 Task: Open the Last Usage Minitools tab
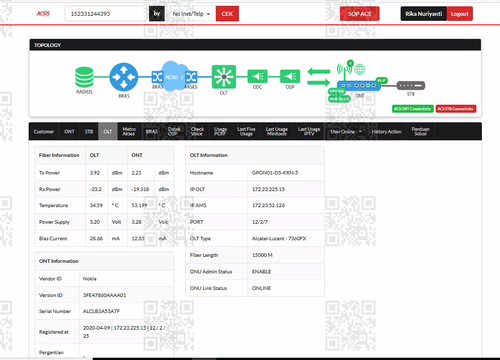coord(276,132)
